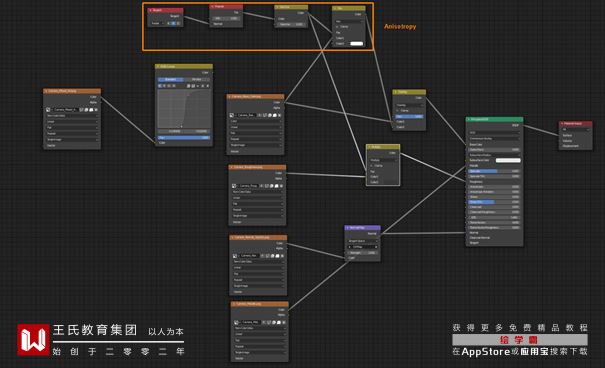Collapse the Normal Map node
The height and width of the screenshot is (368, 605).
click(x=347, y=228)
